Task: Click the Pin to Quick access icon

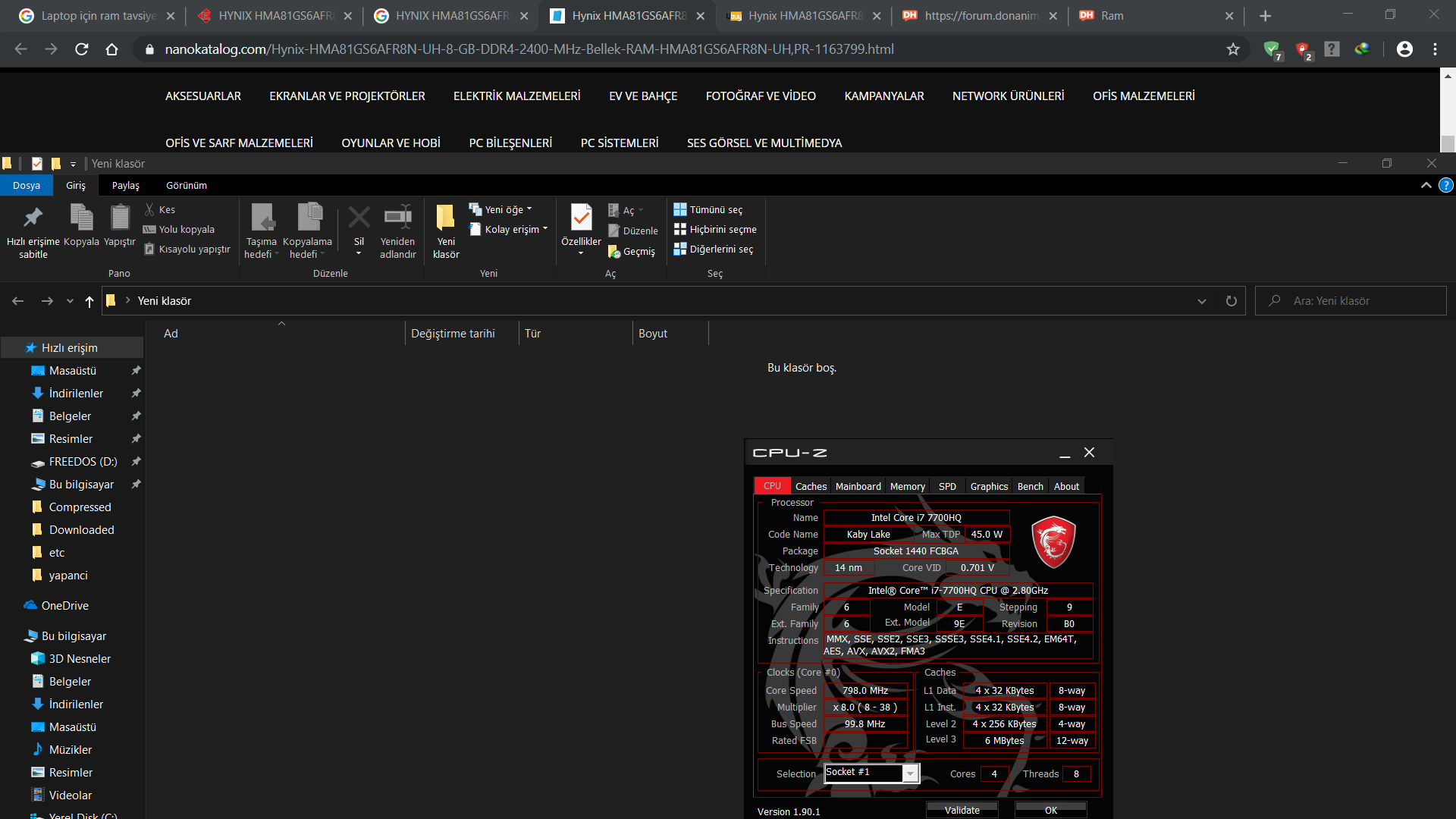Action: click(33, 218)
